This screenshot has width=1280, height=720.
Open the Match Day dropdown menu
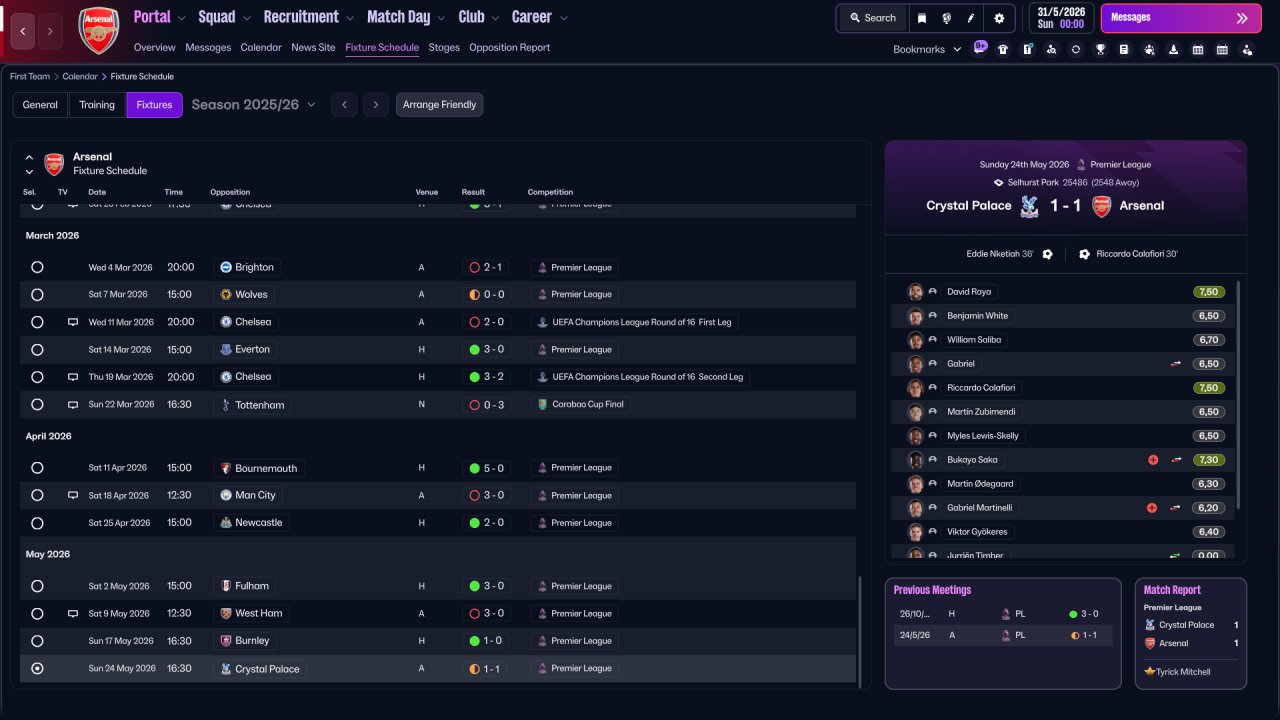click(406, 17)
